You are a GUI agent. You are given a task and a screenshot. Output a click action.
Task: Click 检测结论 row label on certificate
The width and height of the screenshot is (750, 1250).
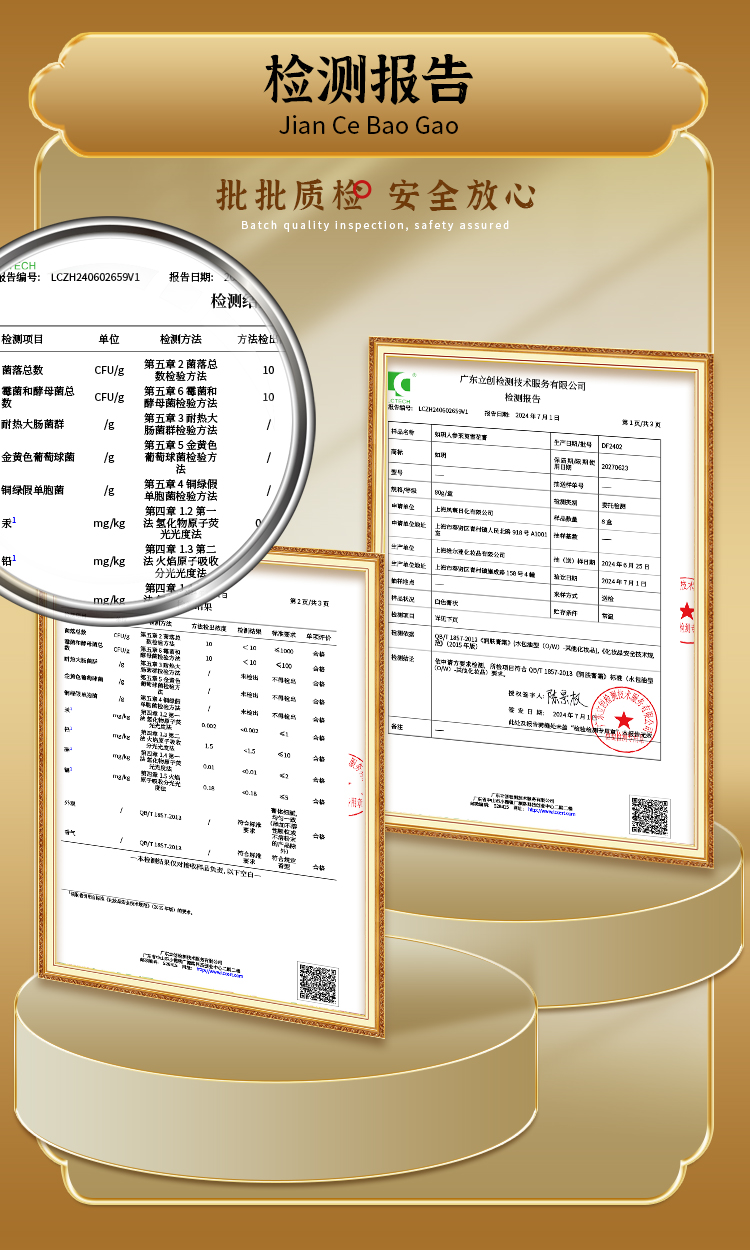coord(402,660)
